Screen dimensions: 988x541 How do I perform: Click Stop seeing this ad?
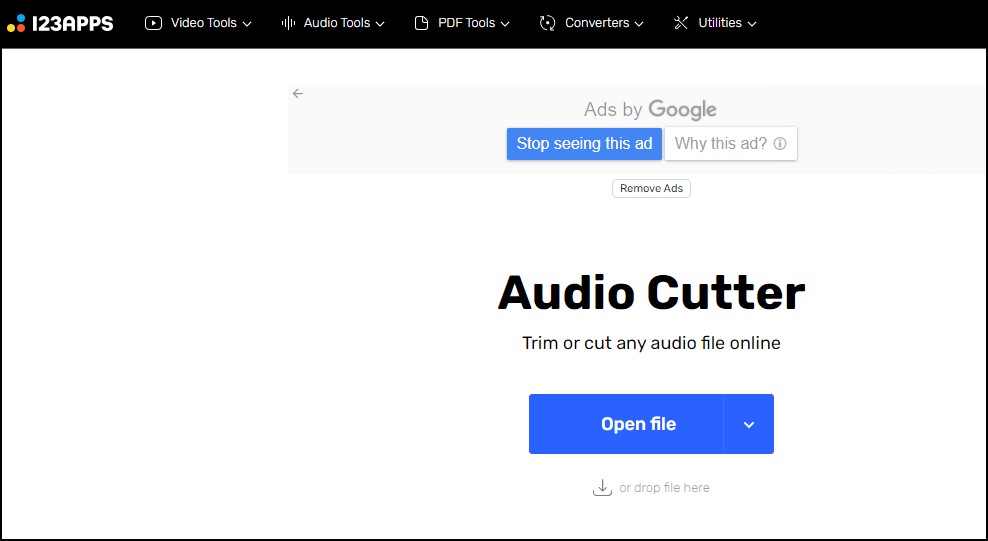click(x=584, y=144)
